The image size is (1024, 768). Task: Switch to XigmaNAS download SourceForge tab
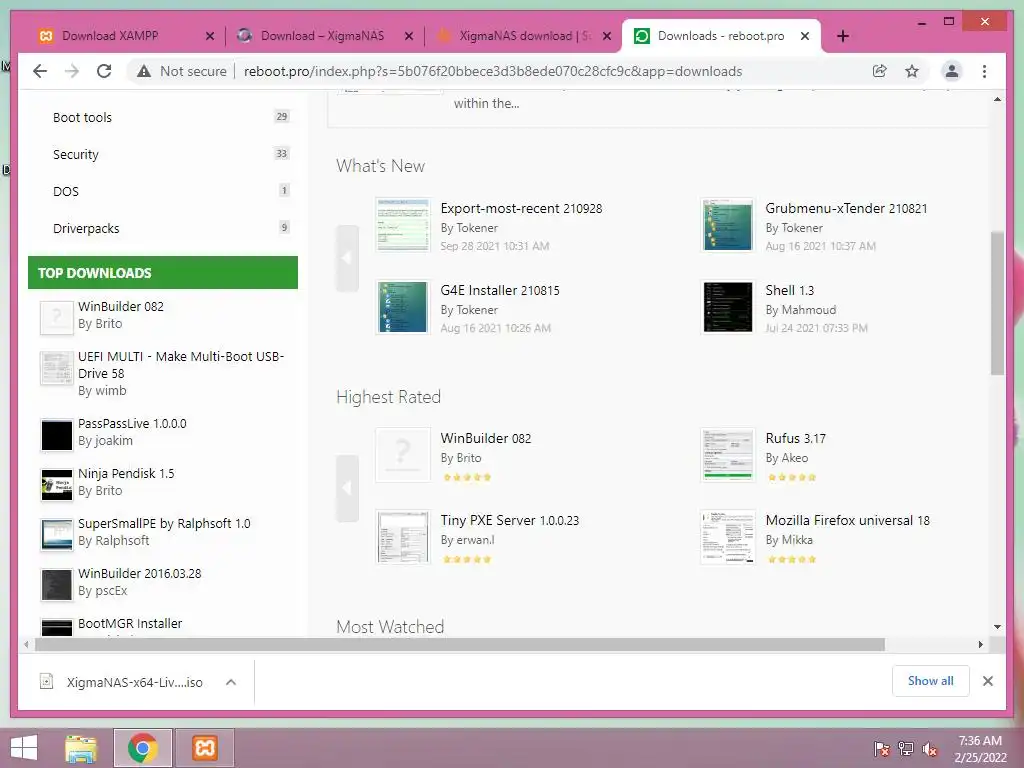coord(520,36)
